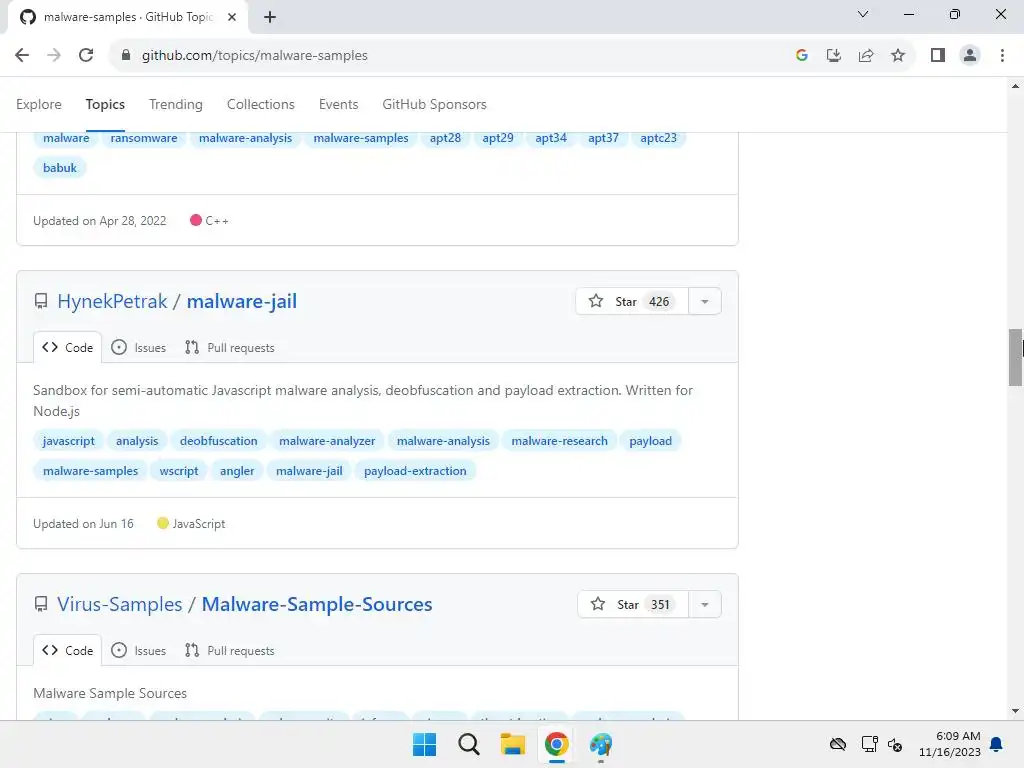Image resolution: width=1024 pixels, height=768 pixels.
Task: Click the malware-research topic tag
Action: click(x=560, y=441)
